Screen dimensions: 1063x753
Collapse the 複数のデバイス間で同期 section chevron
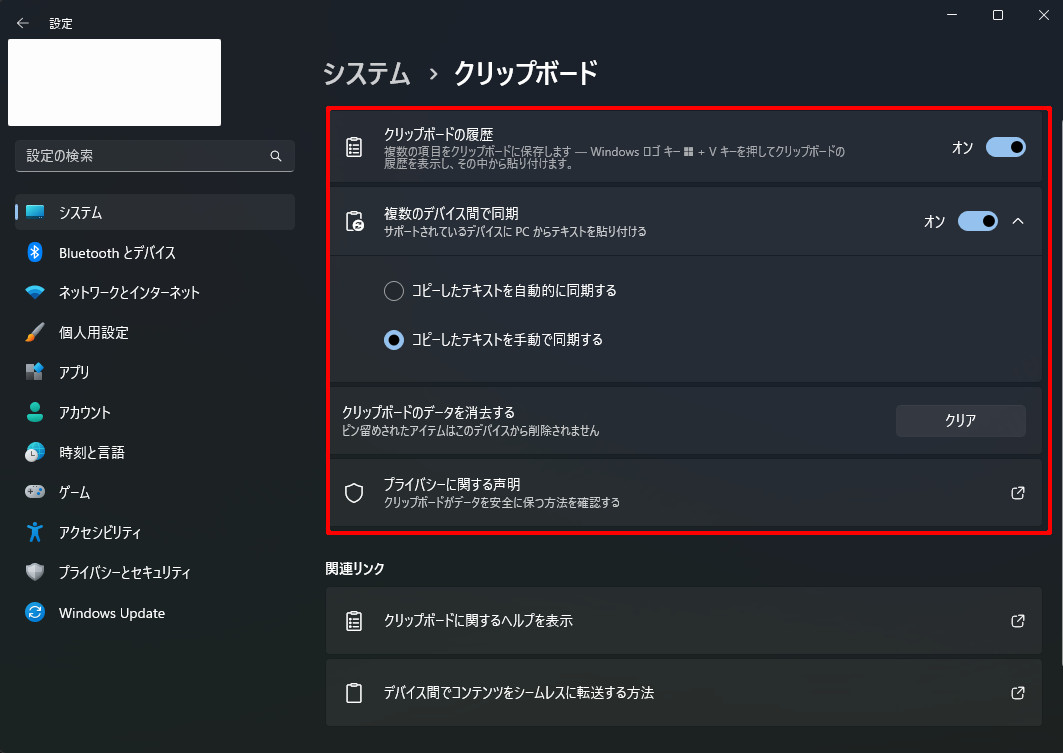click(x=1018, y=221)
